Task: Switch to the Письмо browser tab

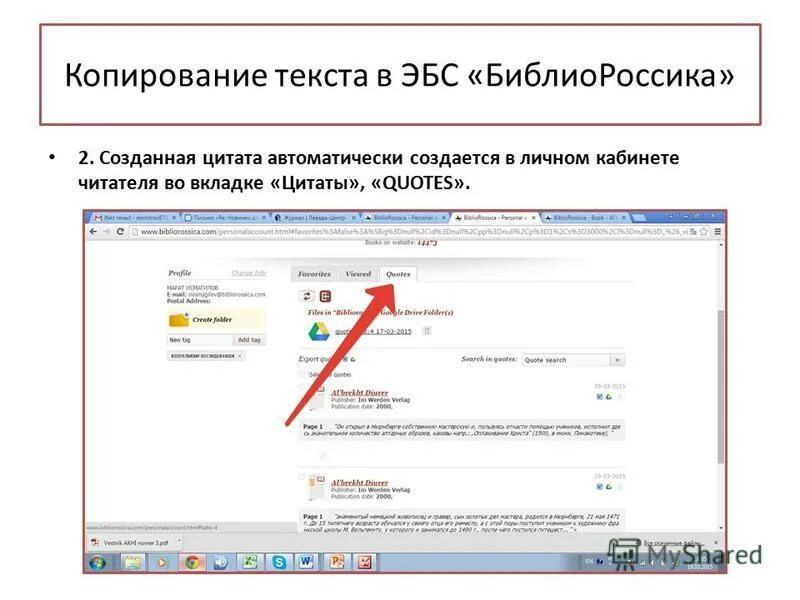Action: point(222,218)
